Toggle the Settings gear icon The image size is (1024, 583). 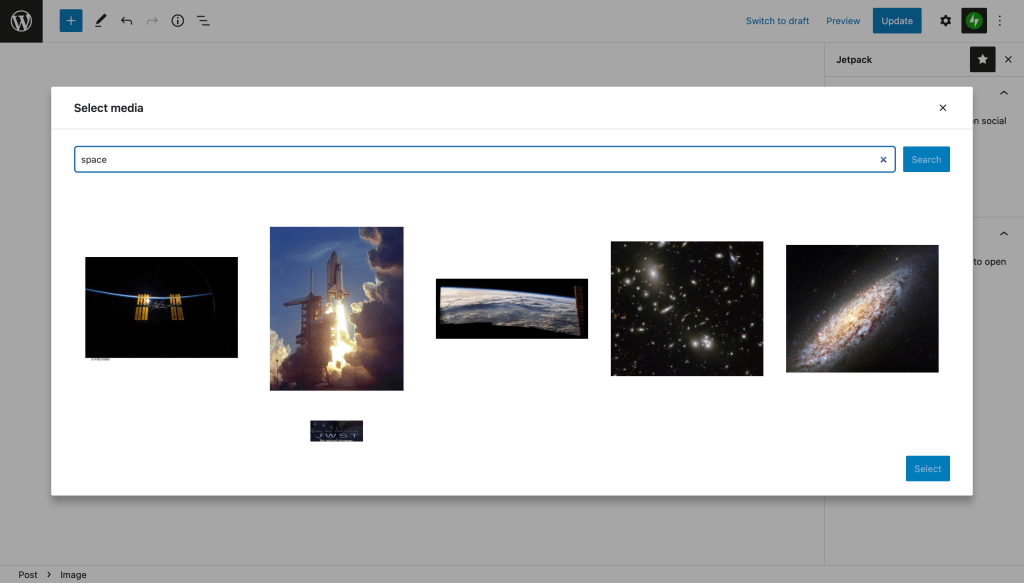pos(945,21)
